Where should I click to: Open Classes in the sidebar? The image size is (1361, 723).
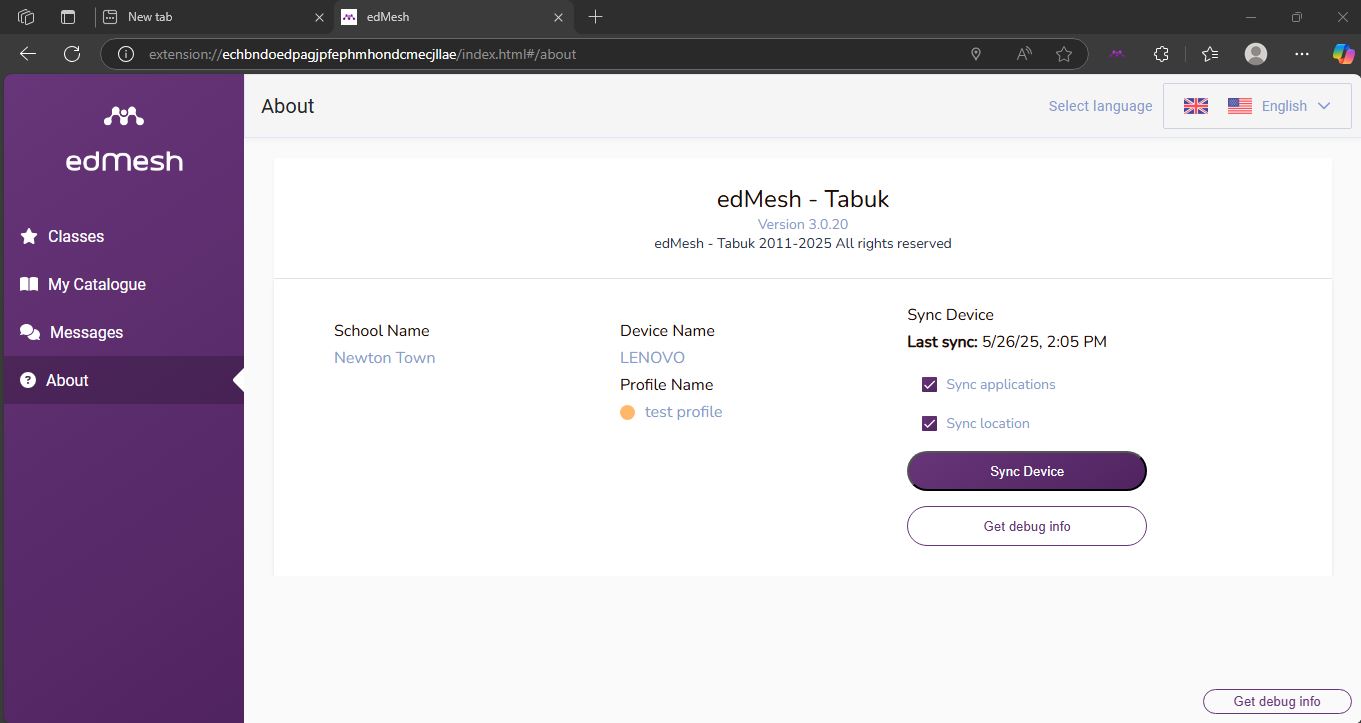pyautogui.click(x=124, y=236)
